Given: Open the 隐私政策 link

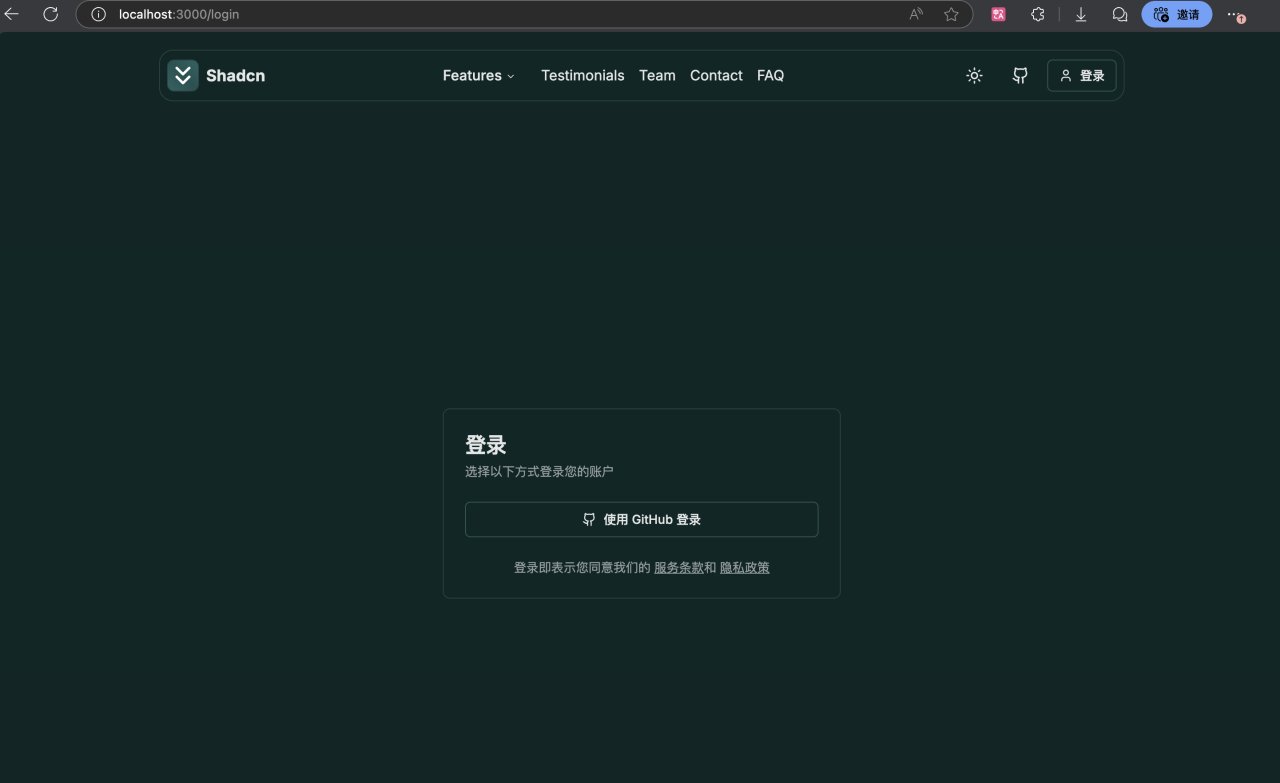Looking at the screenshot, I should (x=745, y=568).
